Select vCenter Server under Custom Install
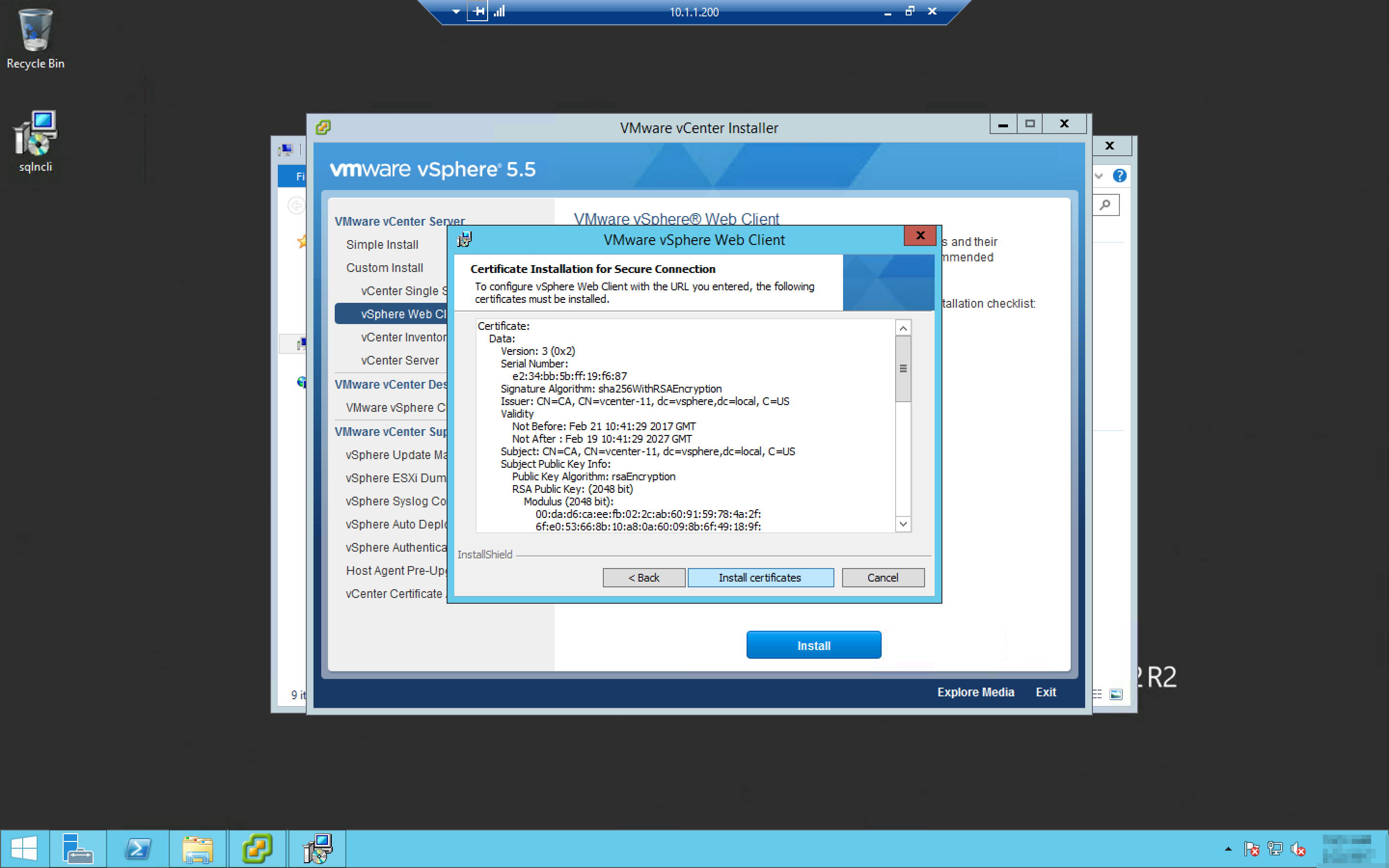 pyautogui.click(x=399, y=361)
